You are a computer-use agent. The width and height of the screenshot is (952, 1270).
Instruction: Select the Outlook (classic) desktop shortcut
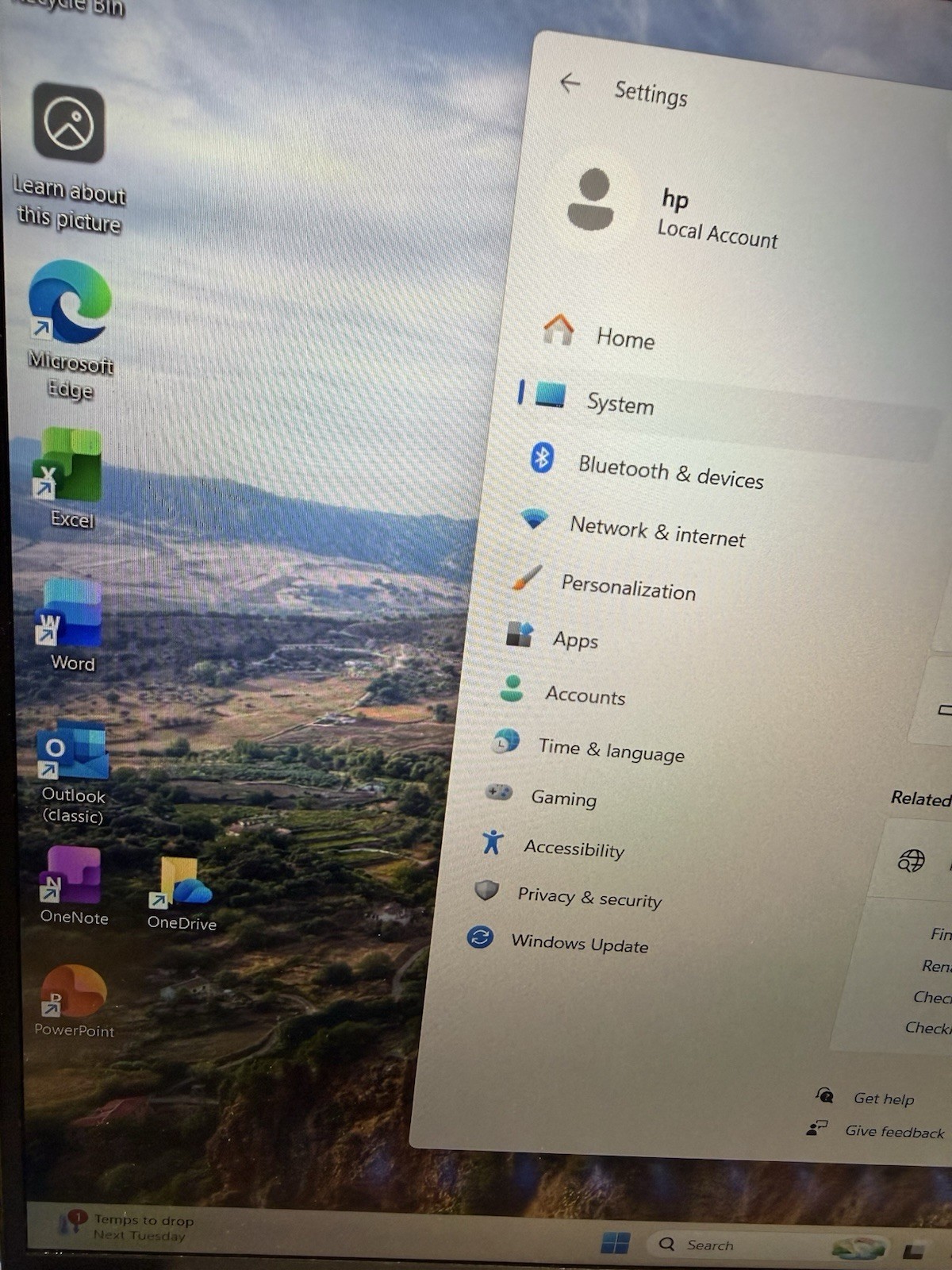click(73, 772)
